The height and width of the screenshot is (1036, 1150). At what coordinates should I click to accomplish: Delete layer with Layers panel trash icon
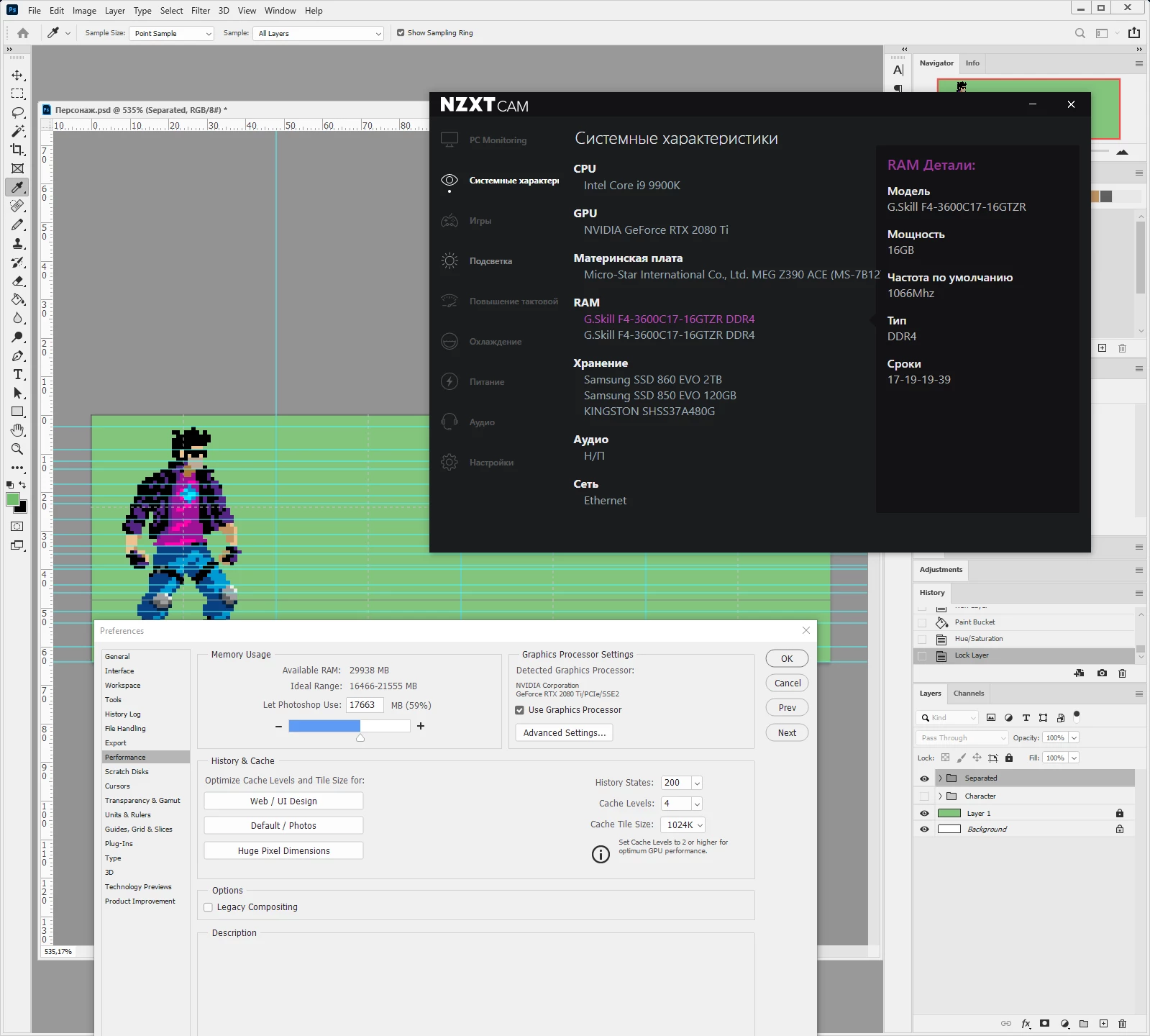(1122, 1024)
